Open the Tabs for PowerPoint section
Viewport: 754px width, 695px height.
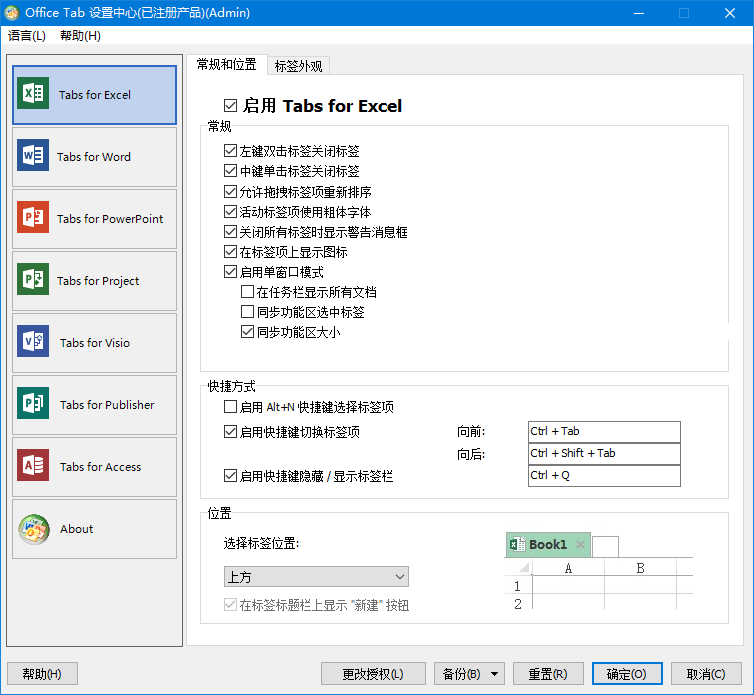tap(94, 219)
